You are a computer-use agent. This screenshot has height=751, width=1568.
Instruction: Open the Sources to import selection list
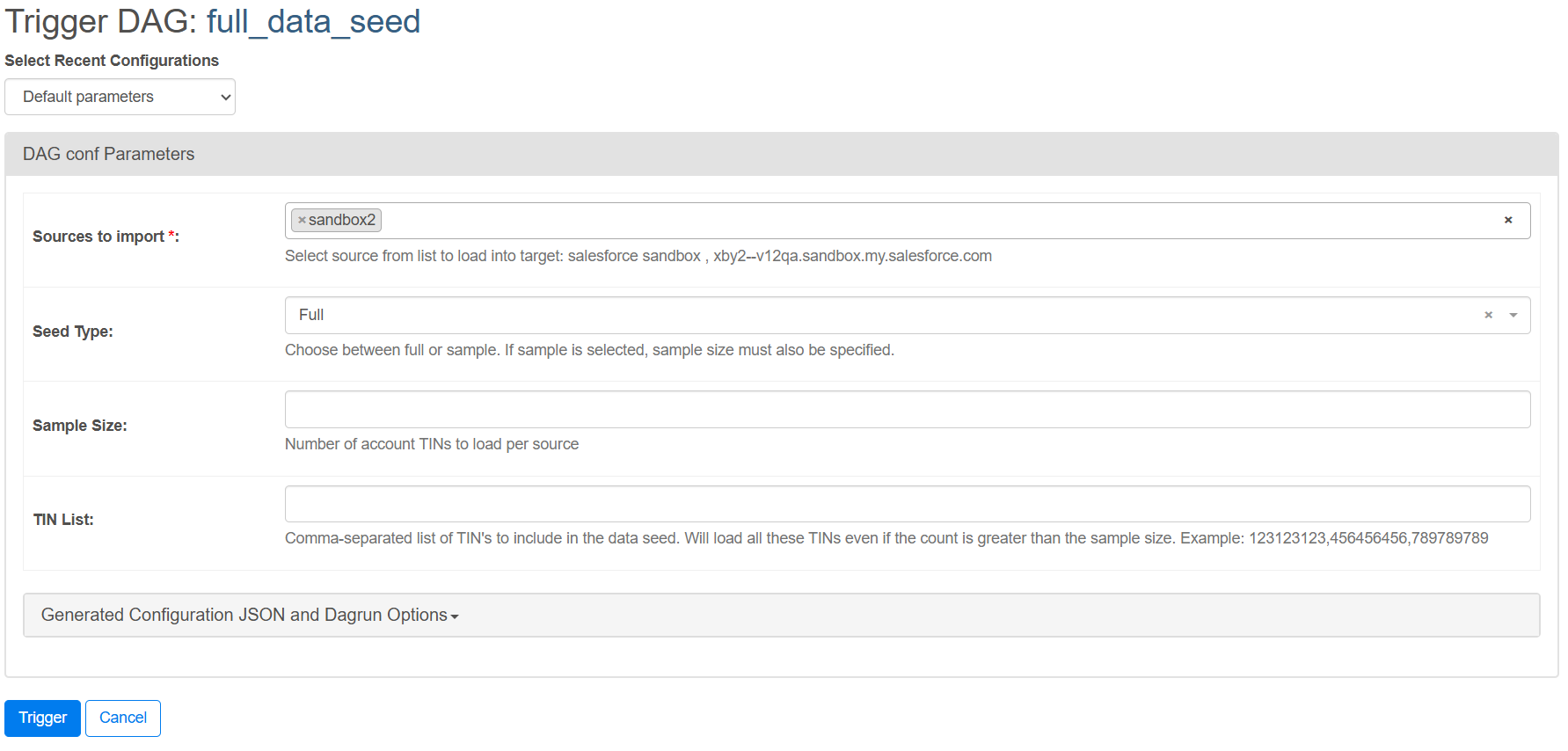pos(791,220)
